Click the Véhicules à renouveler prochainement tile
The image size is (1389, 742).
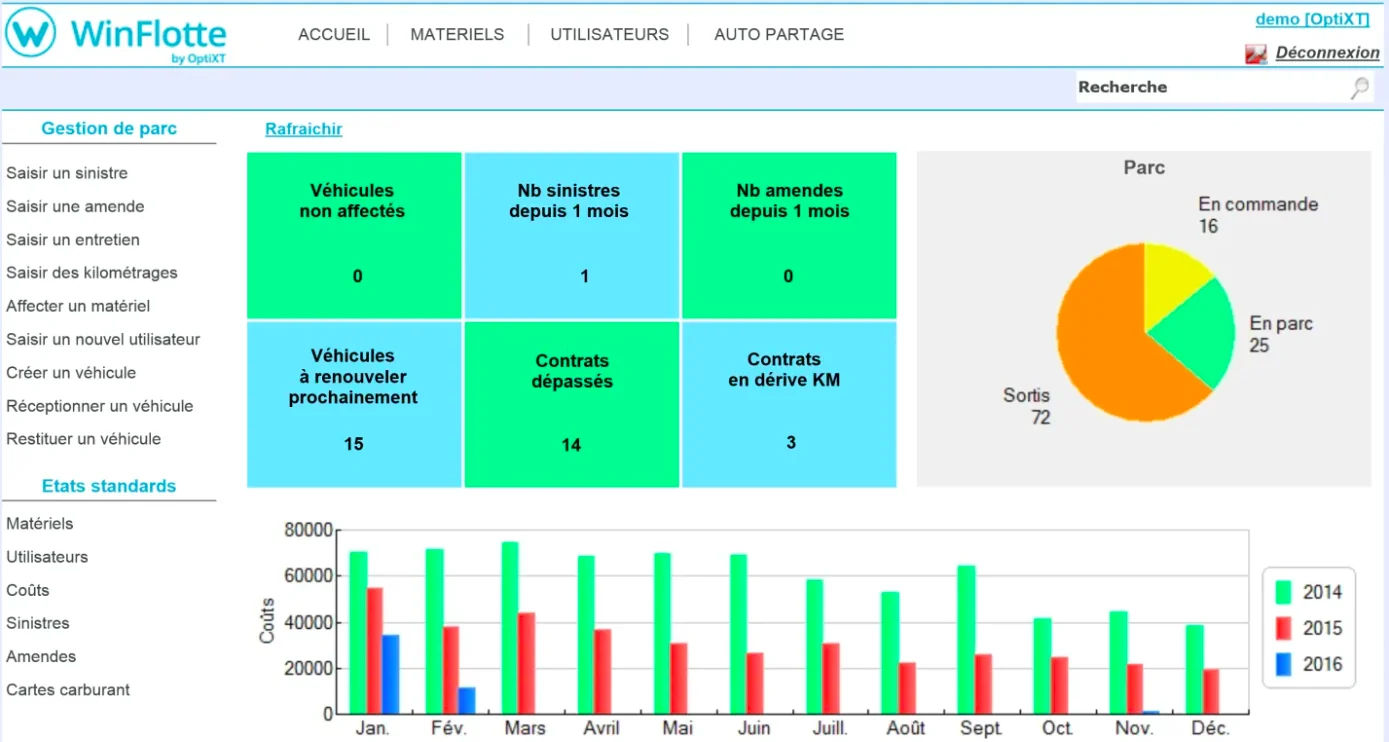(x=354, y=404)
